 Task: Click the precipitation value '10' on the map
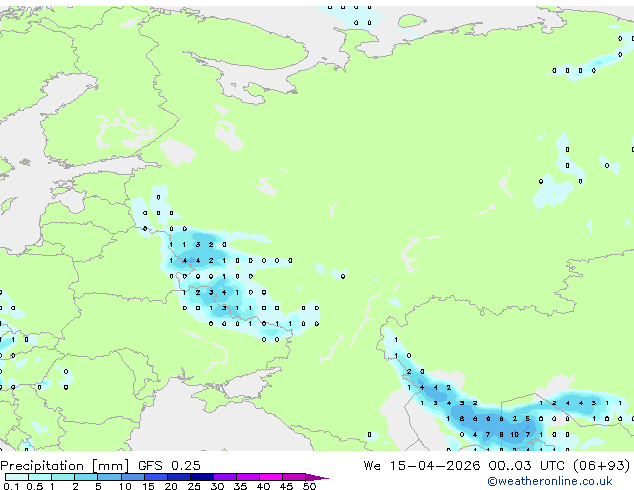514,435
